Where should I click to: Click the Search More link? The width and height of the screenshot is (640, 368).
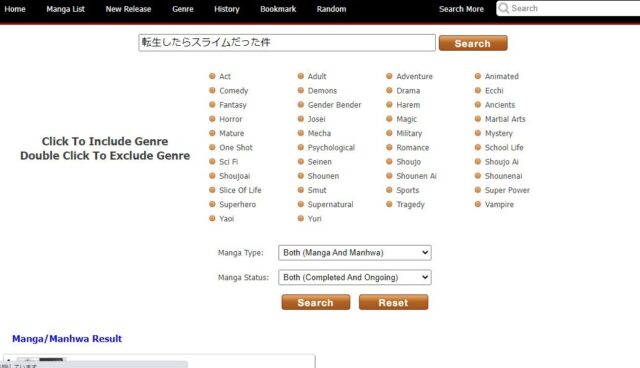click(461, 9)
